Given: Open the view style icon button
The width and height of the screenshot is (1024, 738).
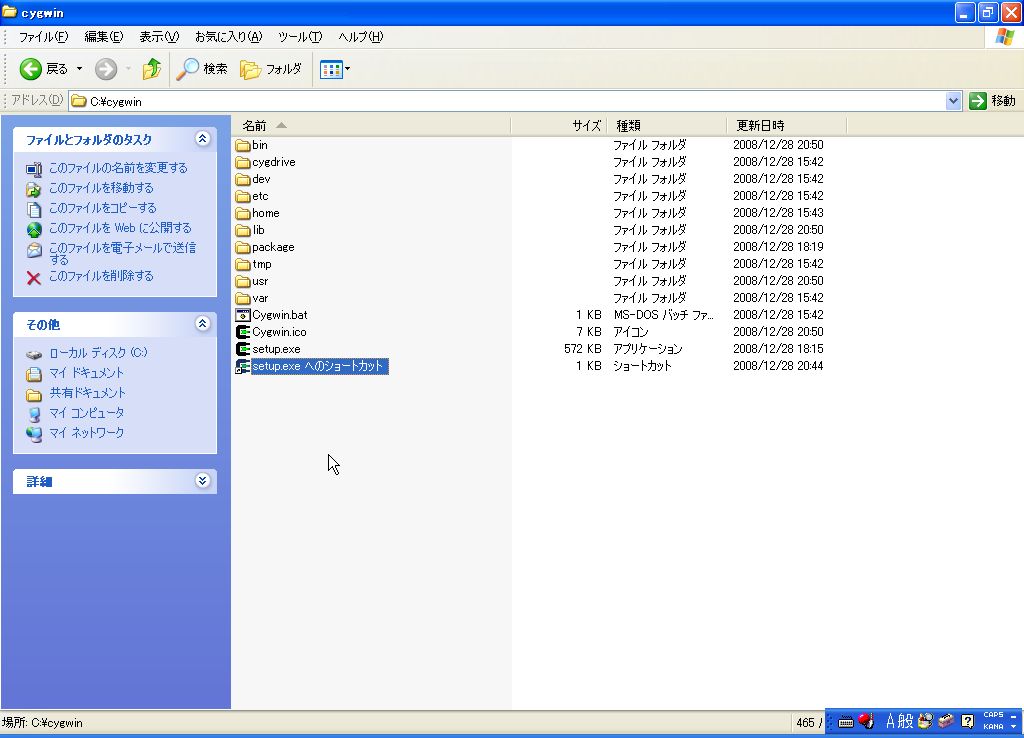Looking at the screenshot, I should (331, 69).
